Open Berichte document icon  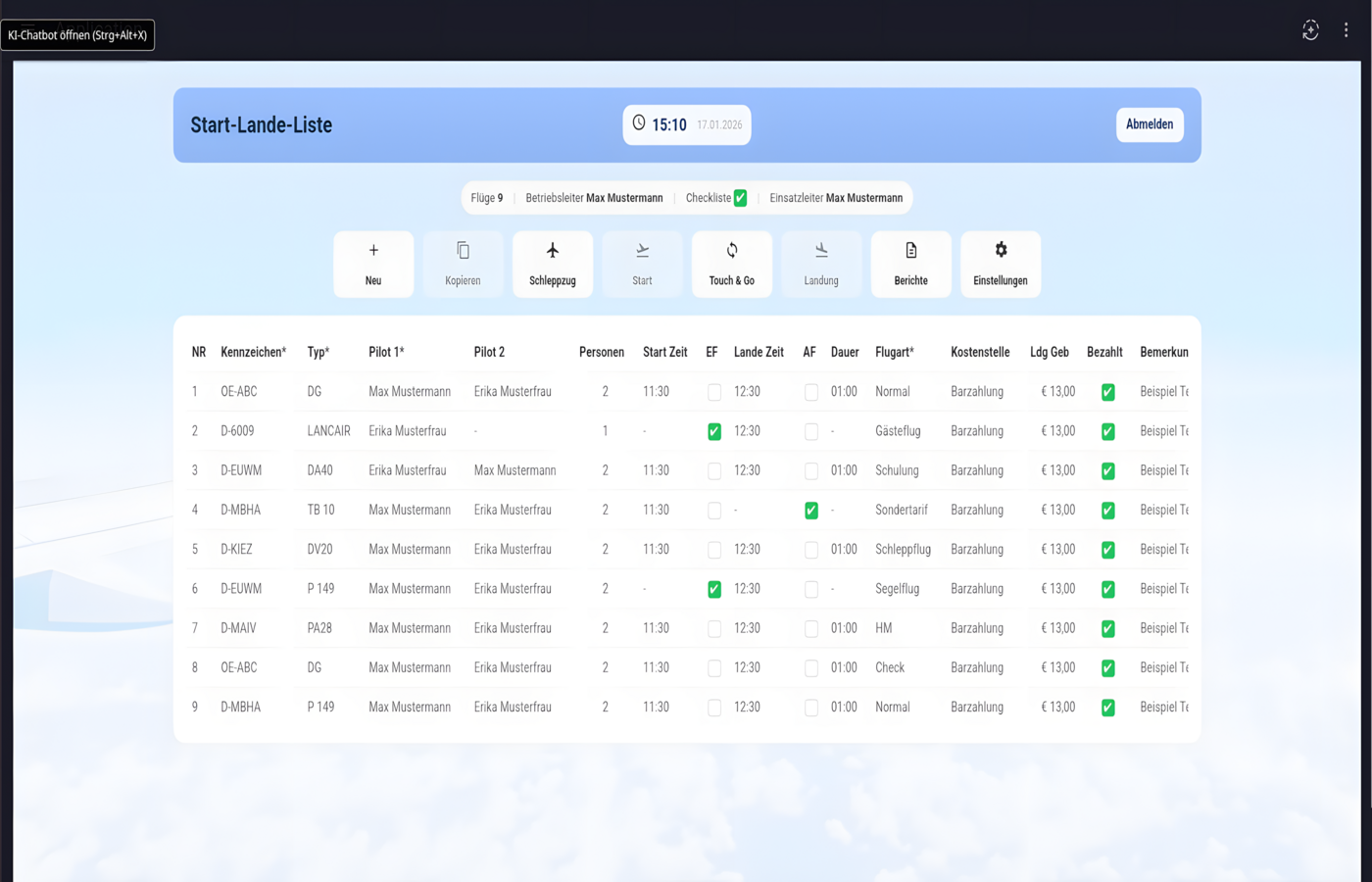910,251
